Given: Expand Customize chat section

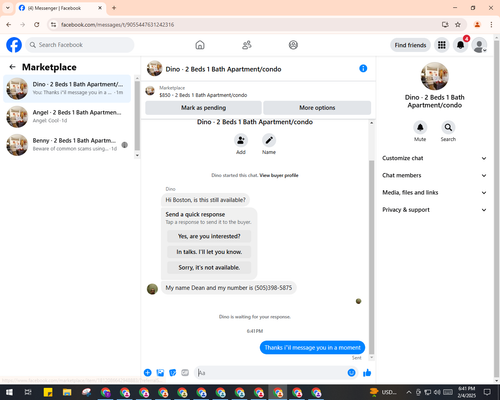Looking at the screenshot, I should (434, 158).
